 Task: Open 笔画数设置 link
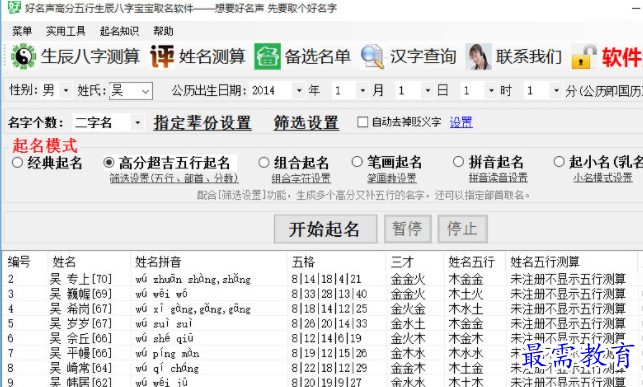(392, 178)
